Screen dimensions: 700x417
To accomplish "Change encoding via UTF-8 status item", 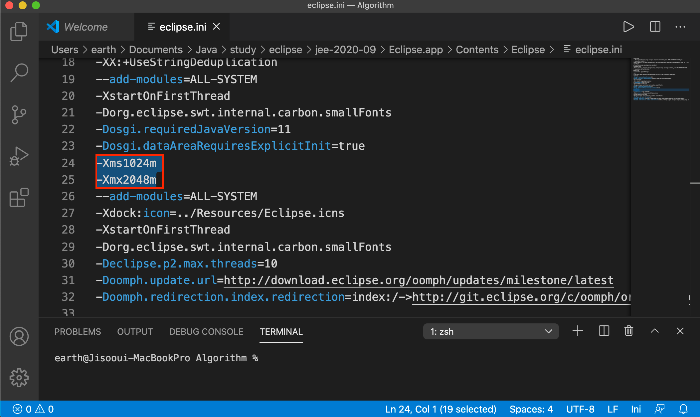I will pos(580,409).
